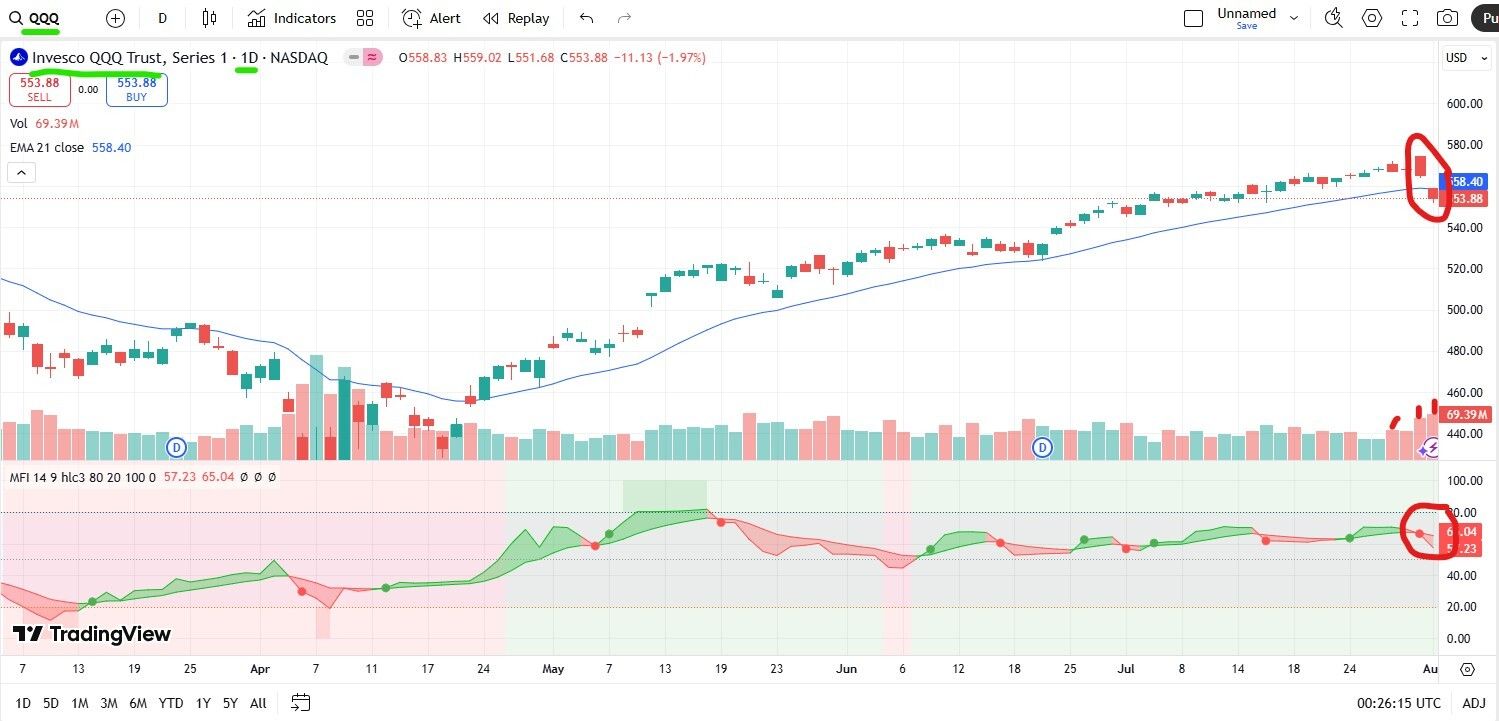Open the time axis settings hexagon icon
This screenshot has width=1499, height=721.
[x=1467, y=669]
